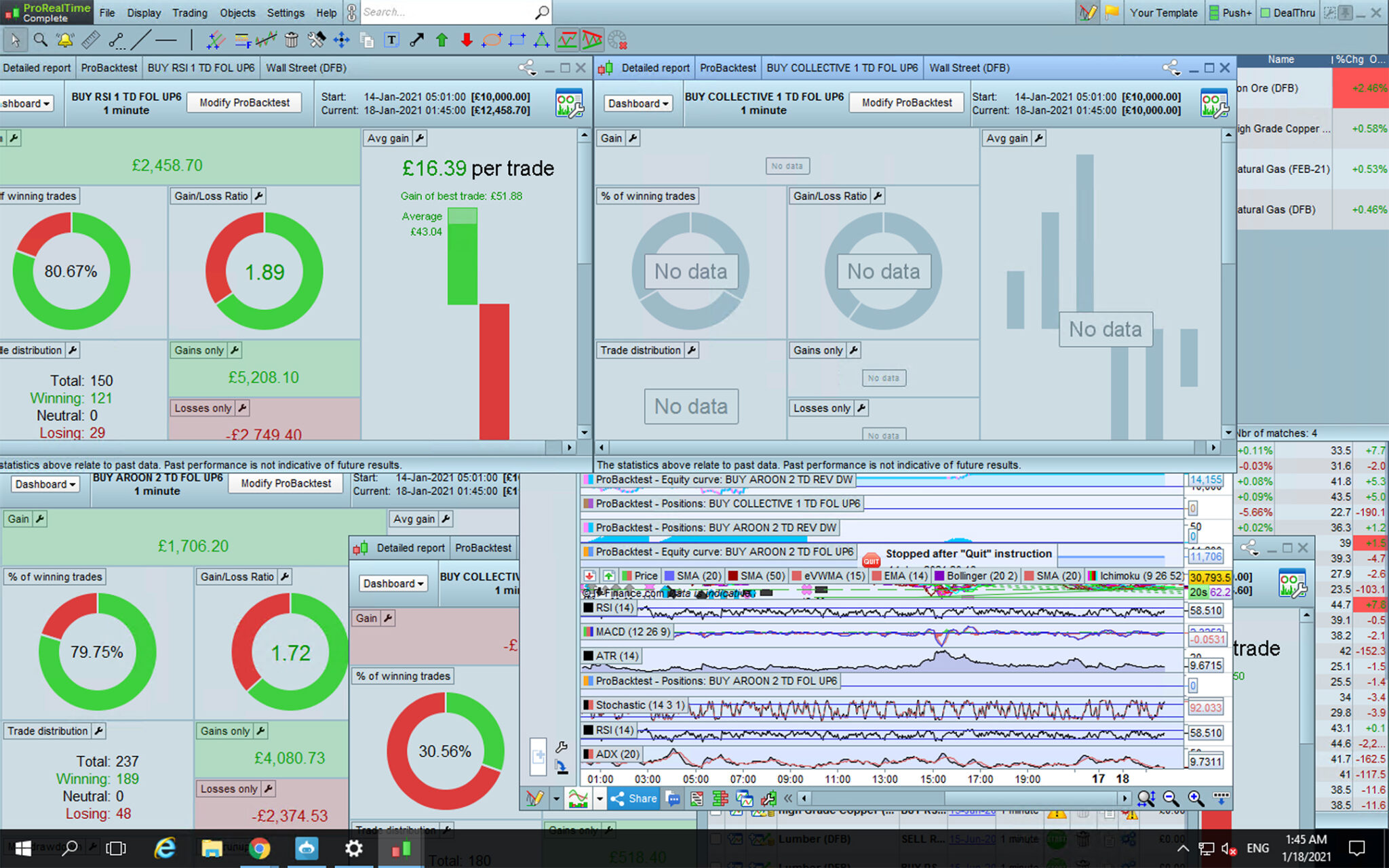Toggle the DealThru option
This screenshot has width=1389, height=868.
point(1287,13)
